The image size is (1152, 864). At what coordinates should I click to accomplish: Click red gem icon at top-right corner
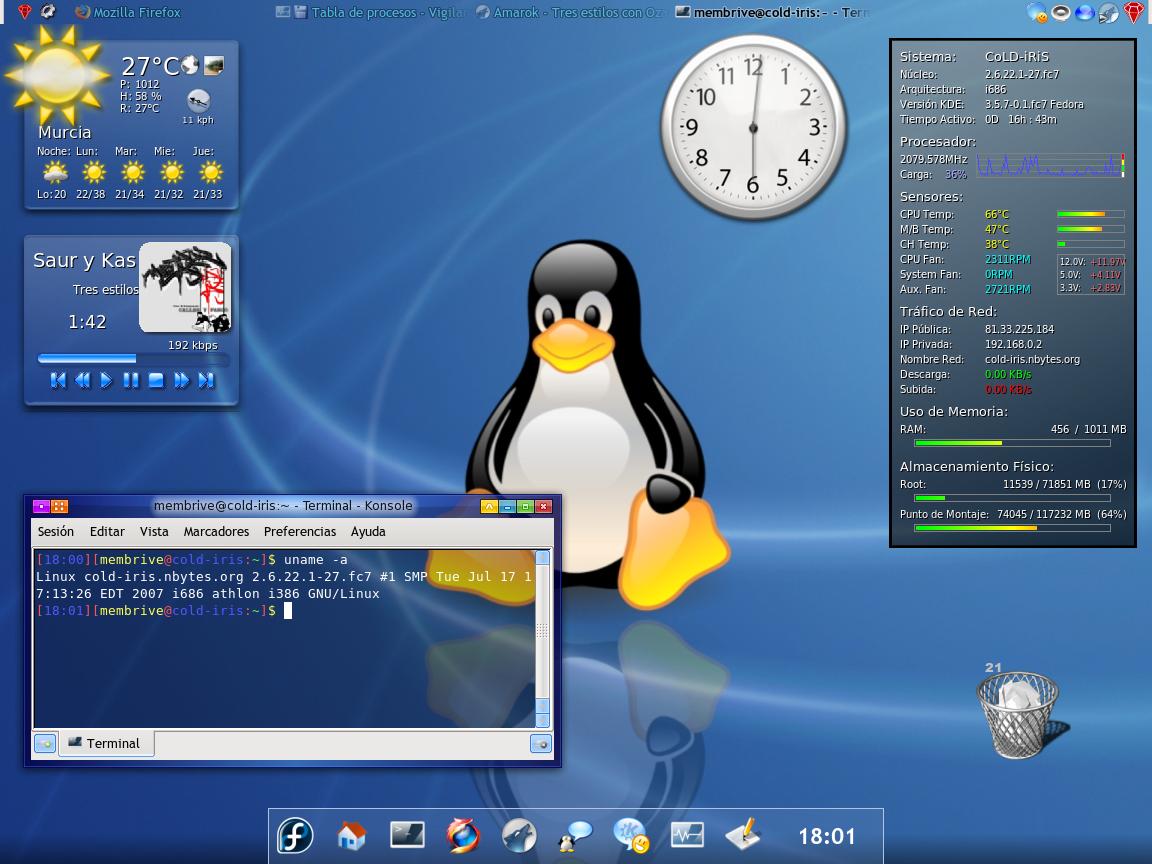point(1134,12)
